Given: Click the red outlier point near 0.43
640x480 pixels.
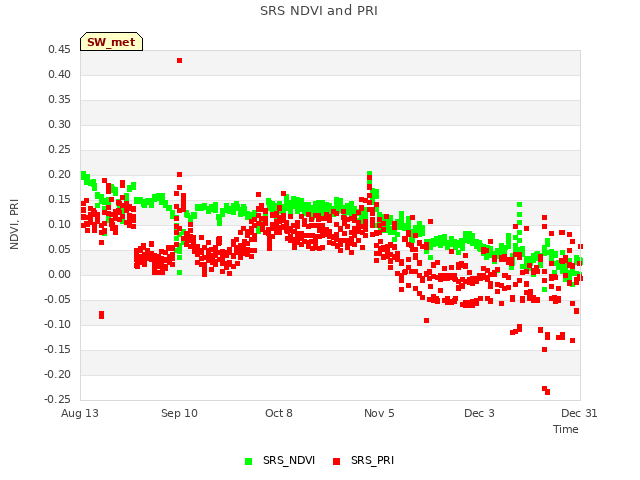Looking at the screenshot, I should point(179,60).
